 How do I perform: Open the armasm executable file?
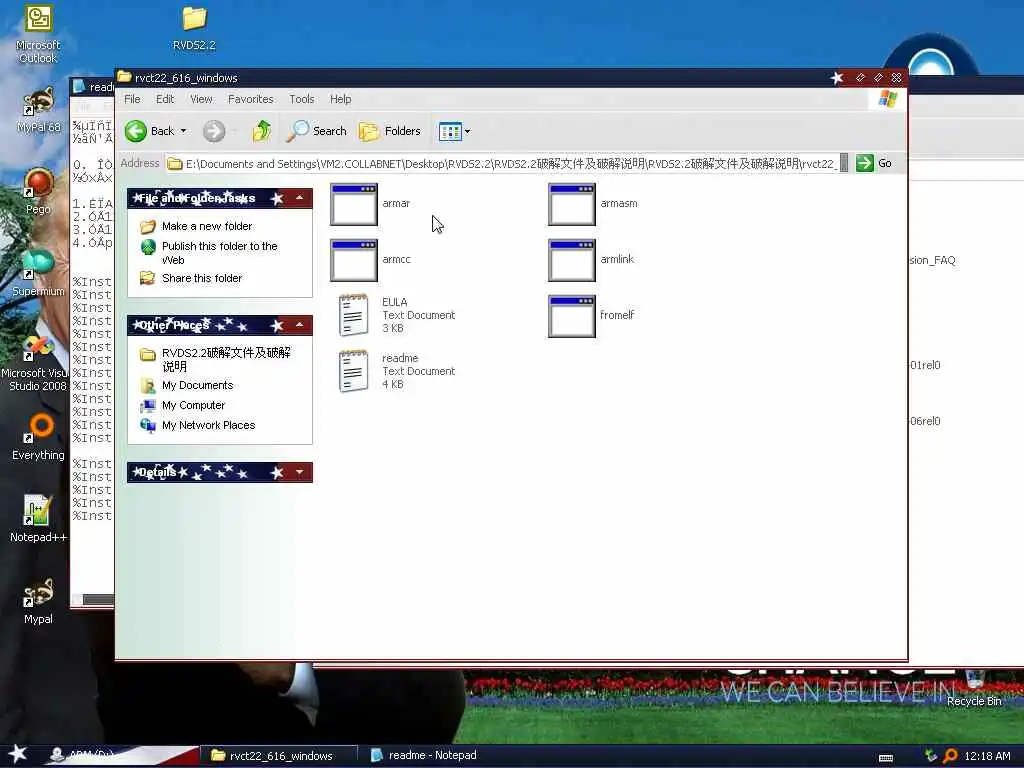pyautogui.click(x=593, y=204)
